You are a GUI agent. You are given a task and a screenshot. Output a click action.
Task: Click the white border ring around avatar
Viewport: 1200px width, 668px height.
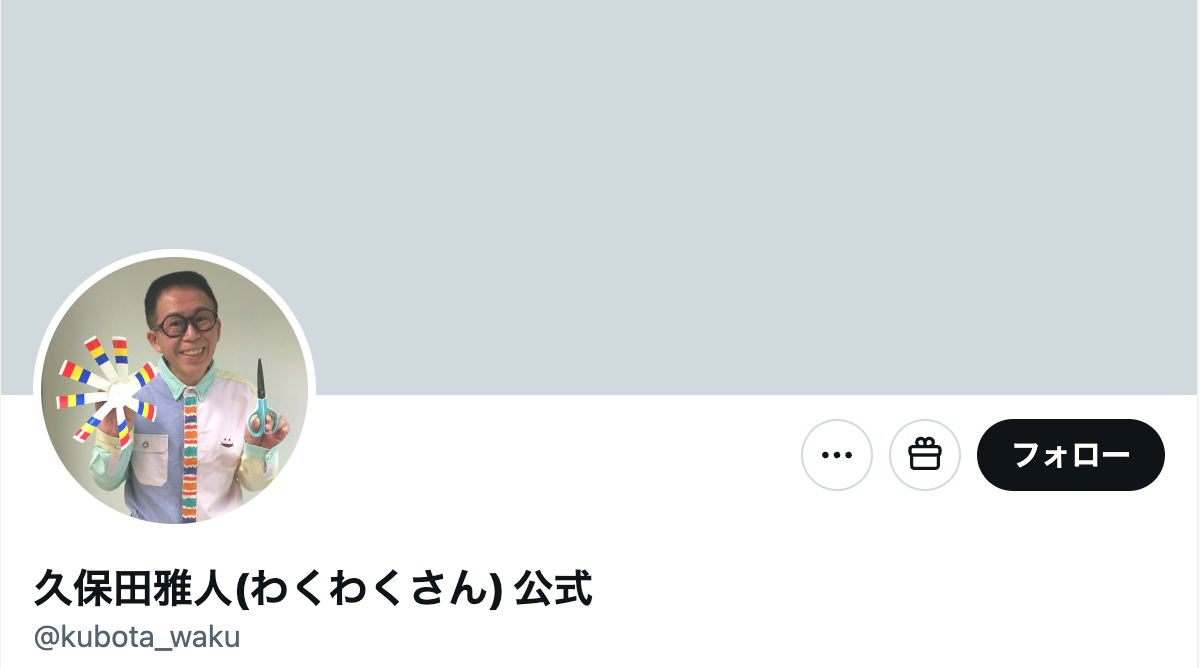(175, 253)
